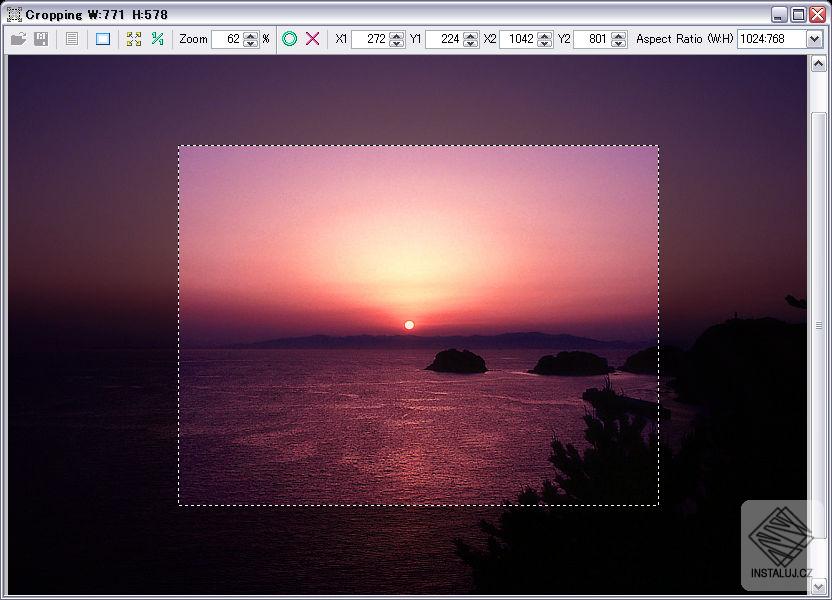This screenshot has height=600, width=832.
Task: Click the white sun in the image
Action: [x=409, y=325]
